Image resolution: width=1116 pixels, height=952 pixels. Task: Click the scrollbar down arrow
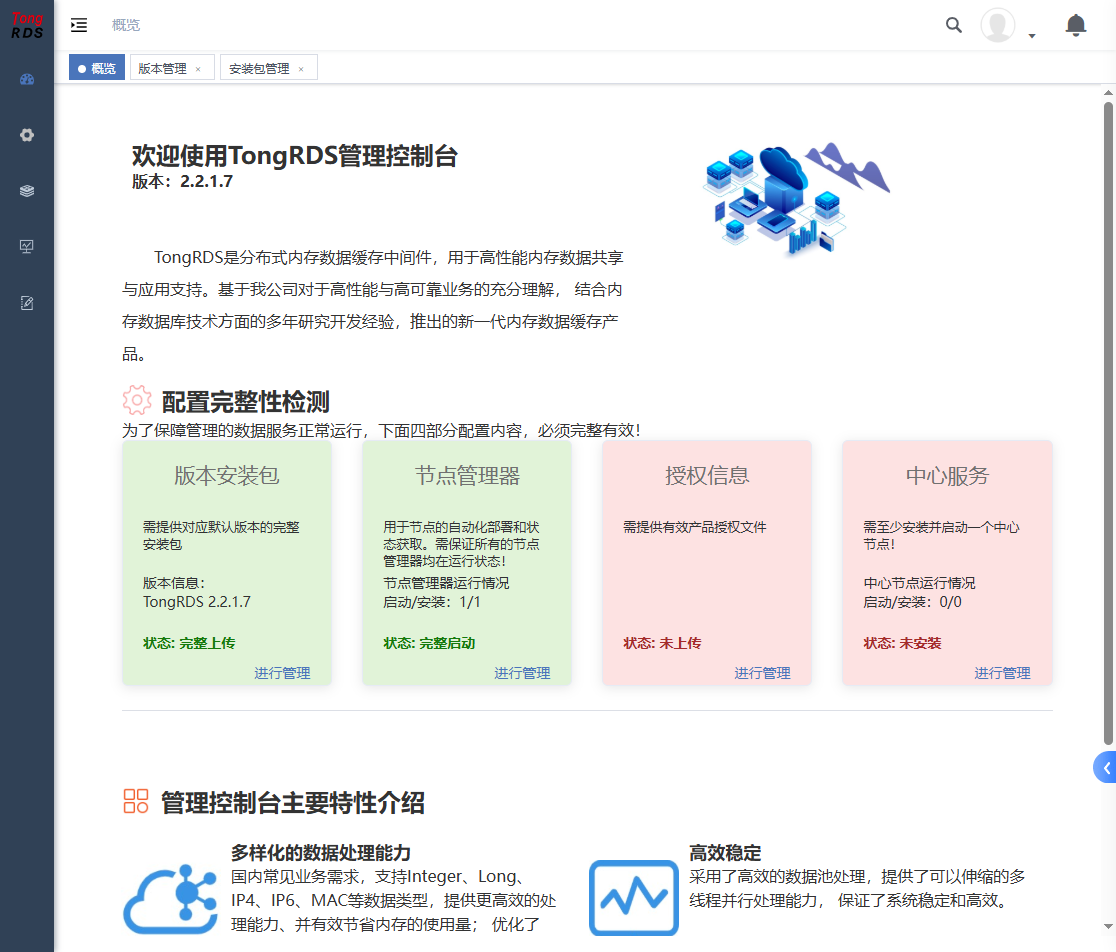1108,926
